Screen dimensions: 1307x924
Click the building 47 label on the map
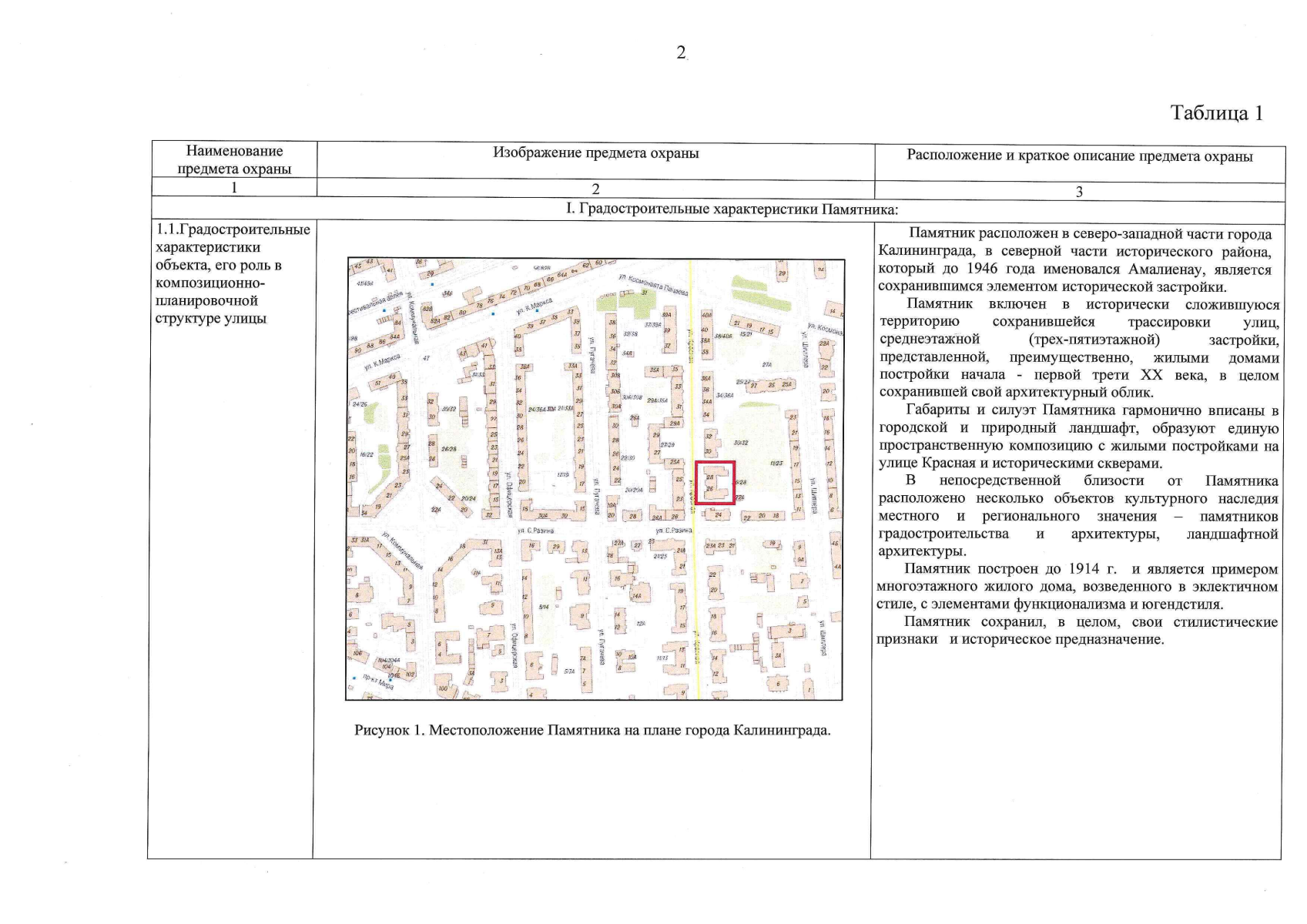pyautogui.click(x=424, y=358)
